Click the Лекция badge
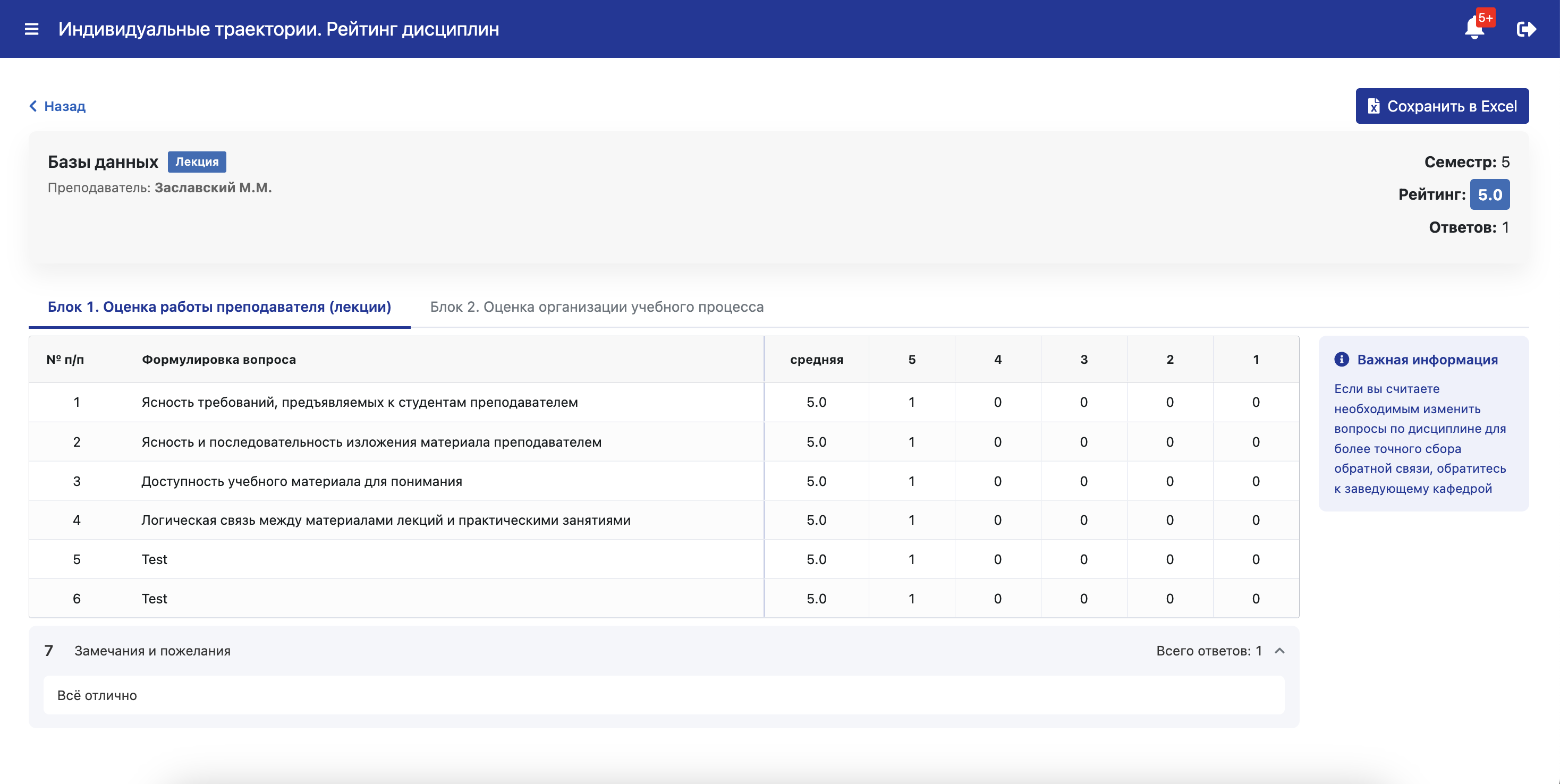This screenshot has width=1560, height=784. tap(197, 161)
